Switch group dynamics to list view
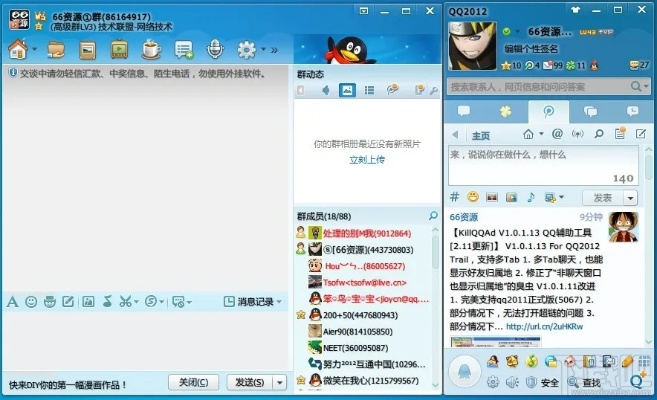 pos(370,90)
